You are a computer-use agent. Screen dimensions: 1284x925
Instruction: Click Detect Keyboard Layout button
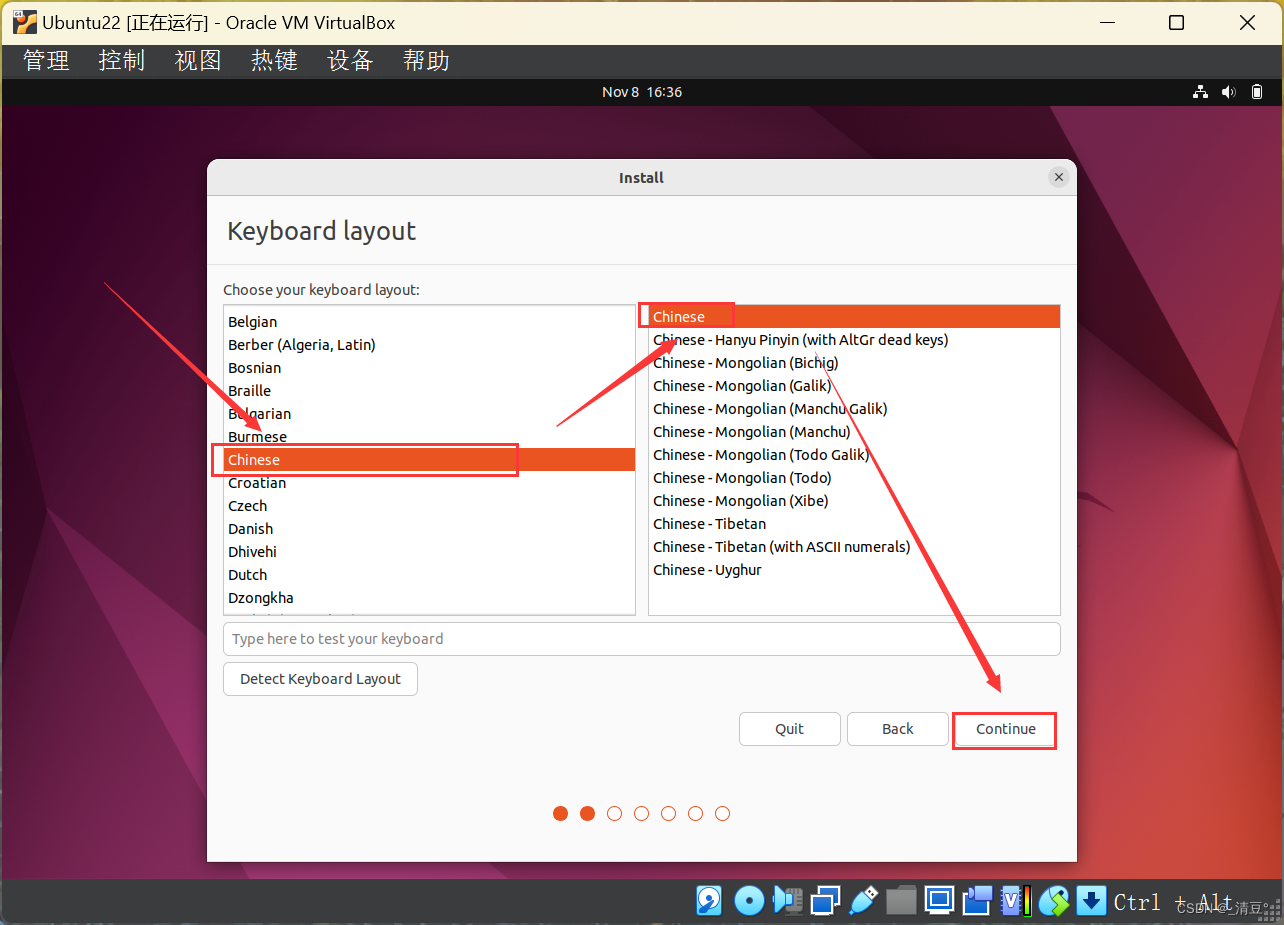(320, 679)
